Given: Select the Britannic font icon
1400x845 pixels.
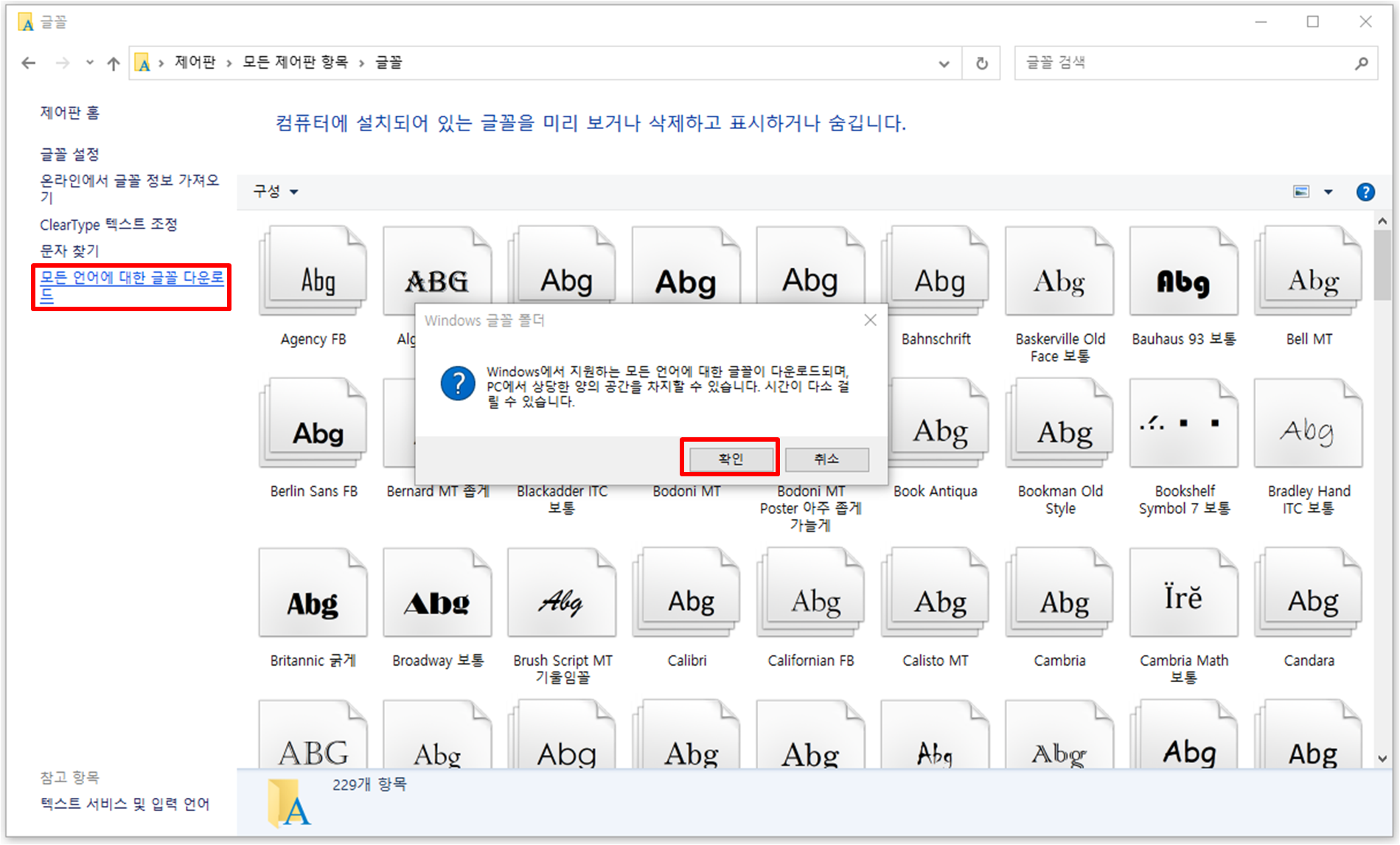Looking at the screenshot, I should 313,593.
